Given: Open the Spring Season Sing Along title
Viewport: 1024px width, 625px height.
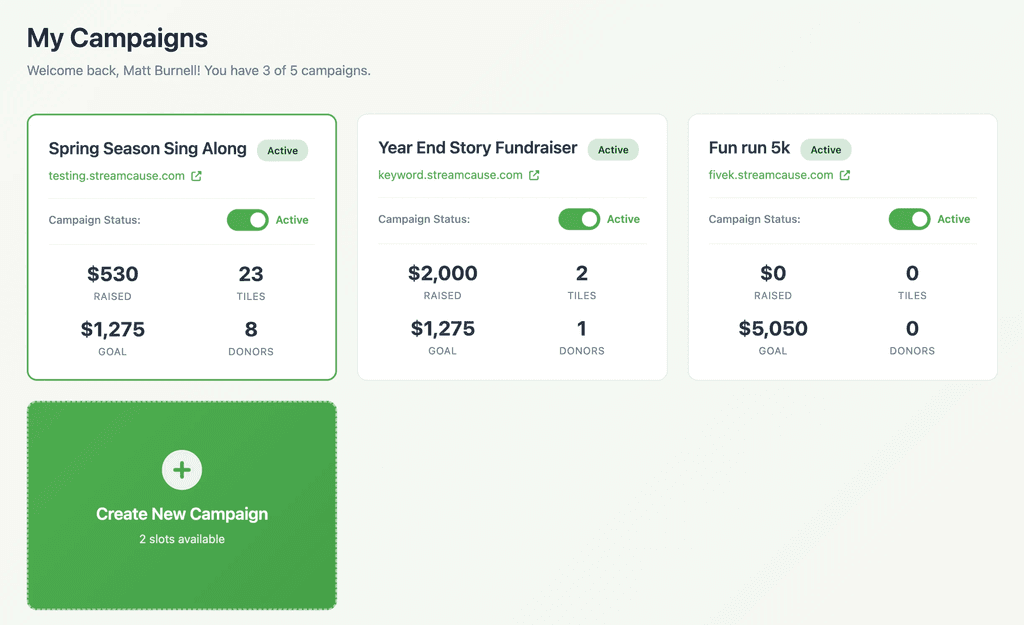Looking at the screenshot, I should point(148,149).
